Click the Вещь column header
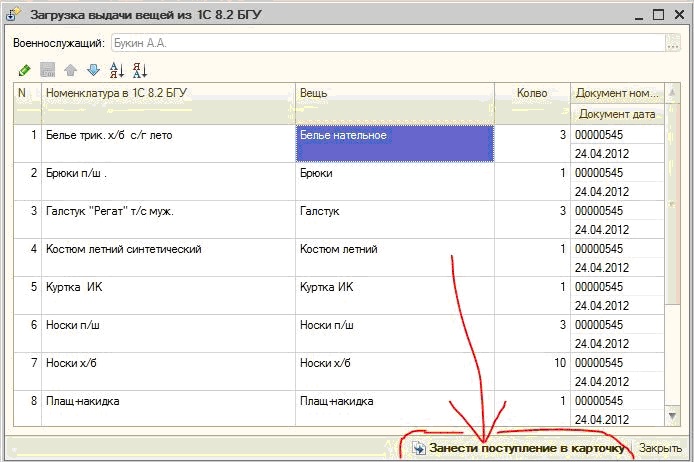This screenshot has width=694, height=462. pyautogui.click(x=394, y=93)
